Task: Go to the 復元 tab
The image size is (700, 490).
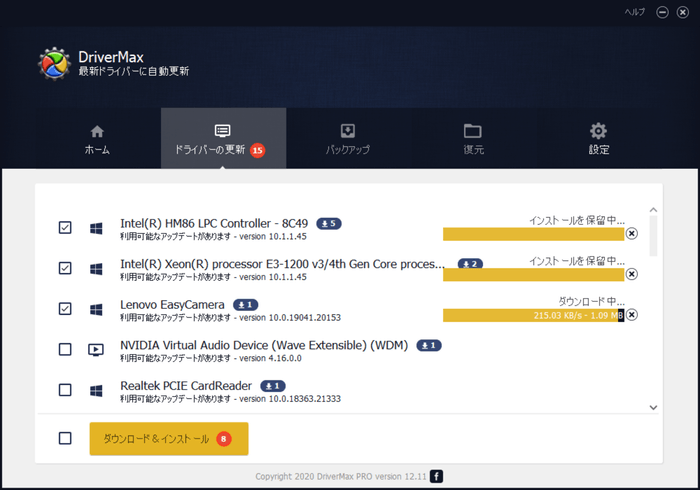Action: pos(473,140)
